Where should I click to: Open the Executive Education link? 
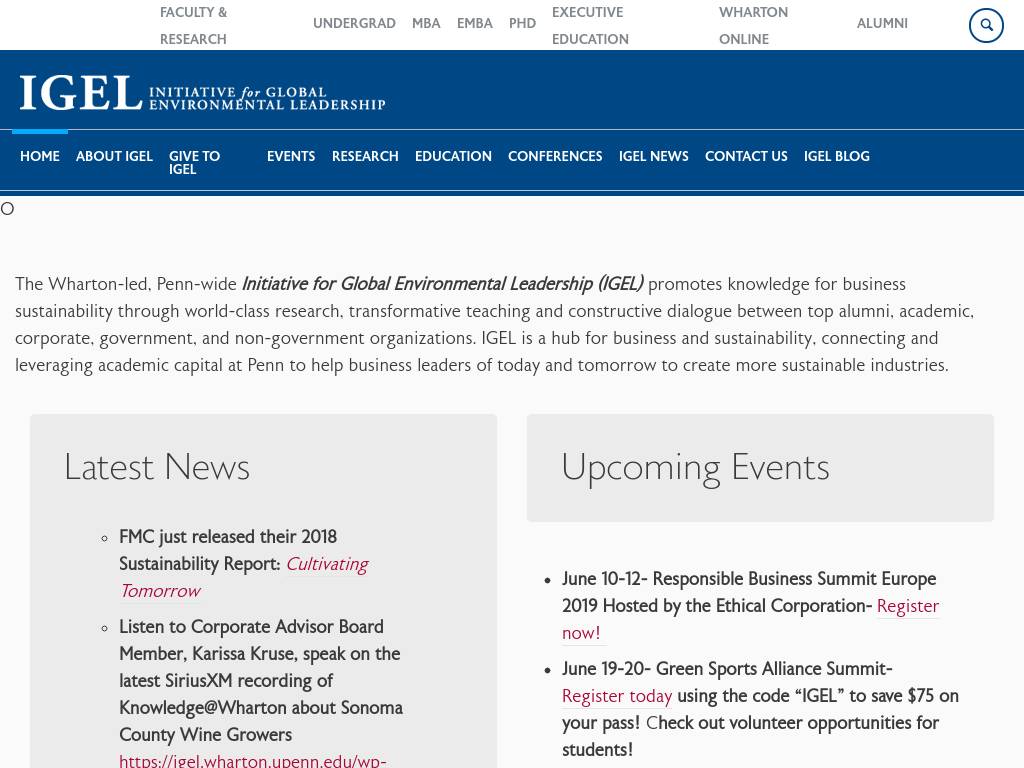(590, 26)
